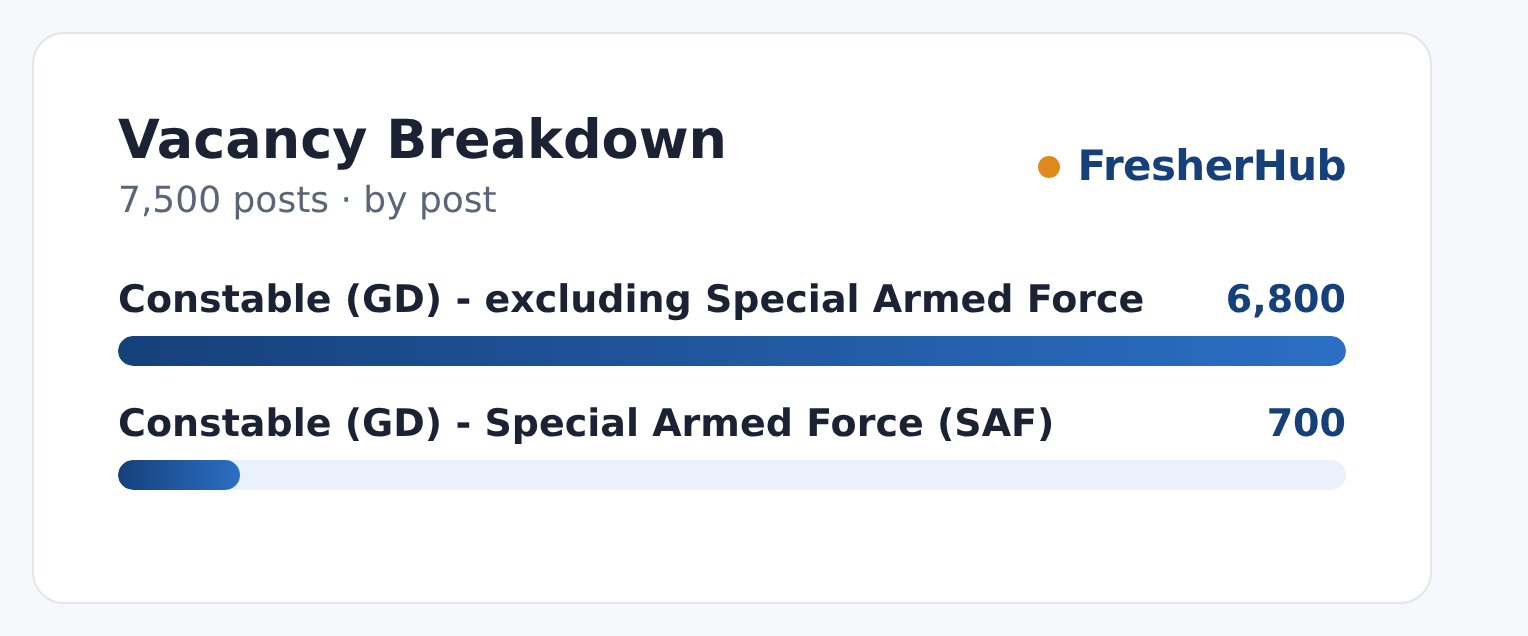Select the Vacancy Breakdown heading
This screenshot has width=1528, height=636.
[x=422, y=140]
